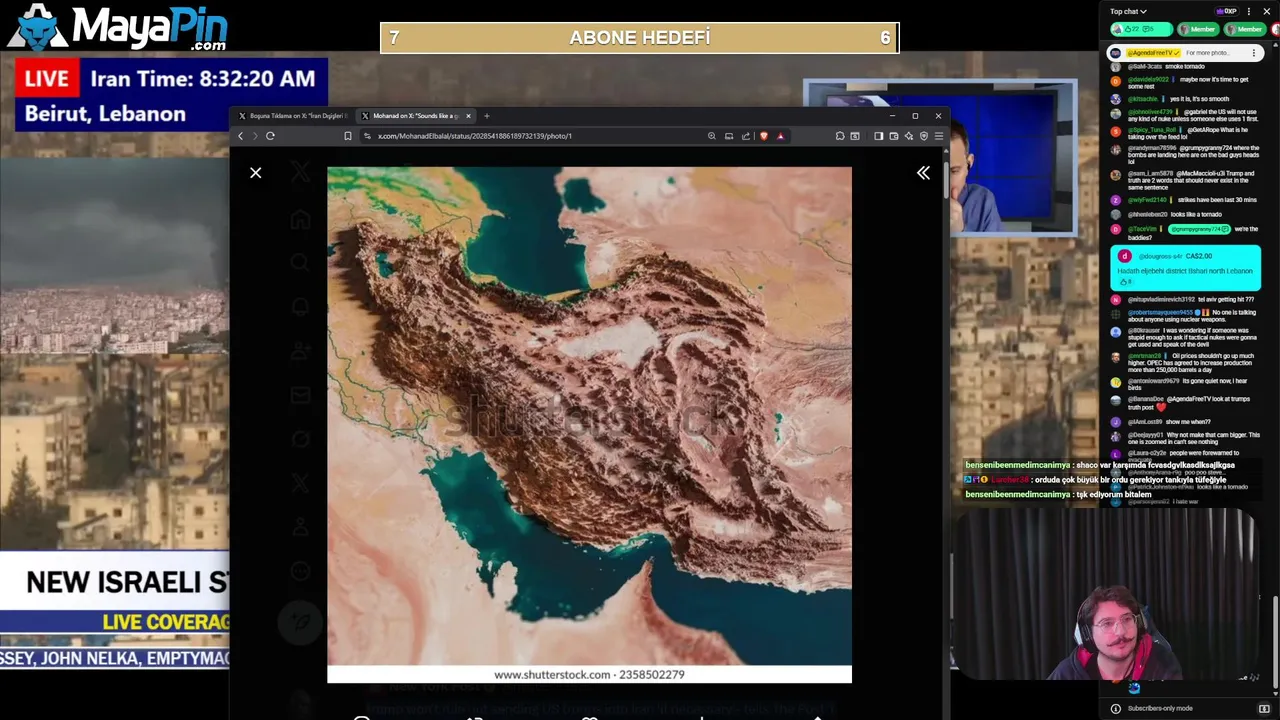Open the zoom magnifier in the address bar

[x=712, y=136]
